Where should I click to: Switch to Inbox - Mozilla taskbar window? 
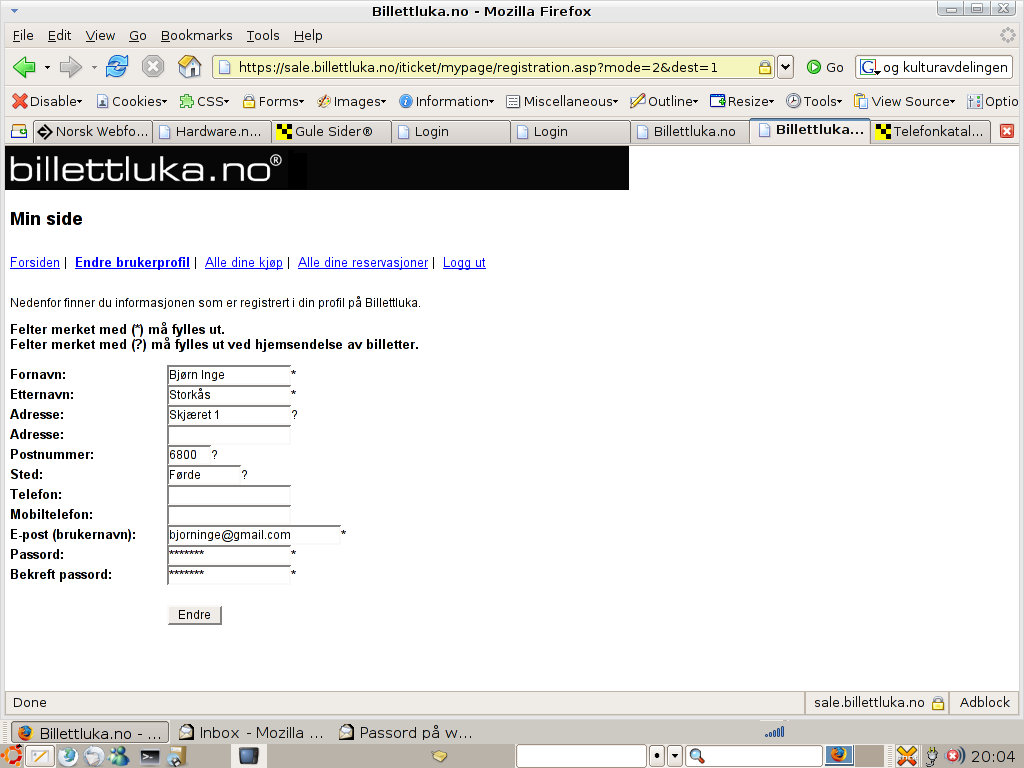click(x=251, y=733)
